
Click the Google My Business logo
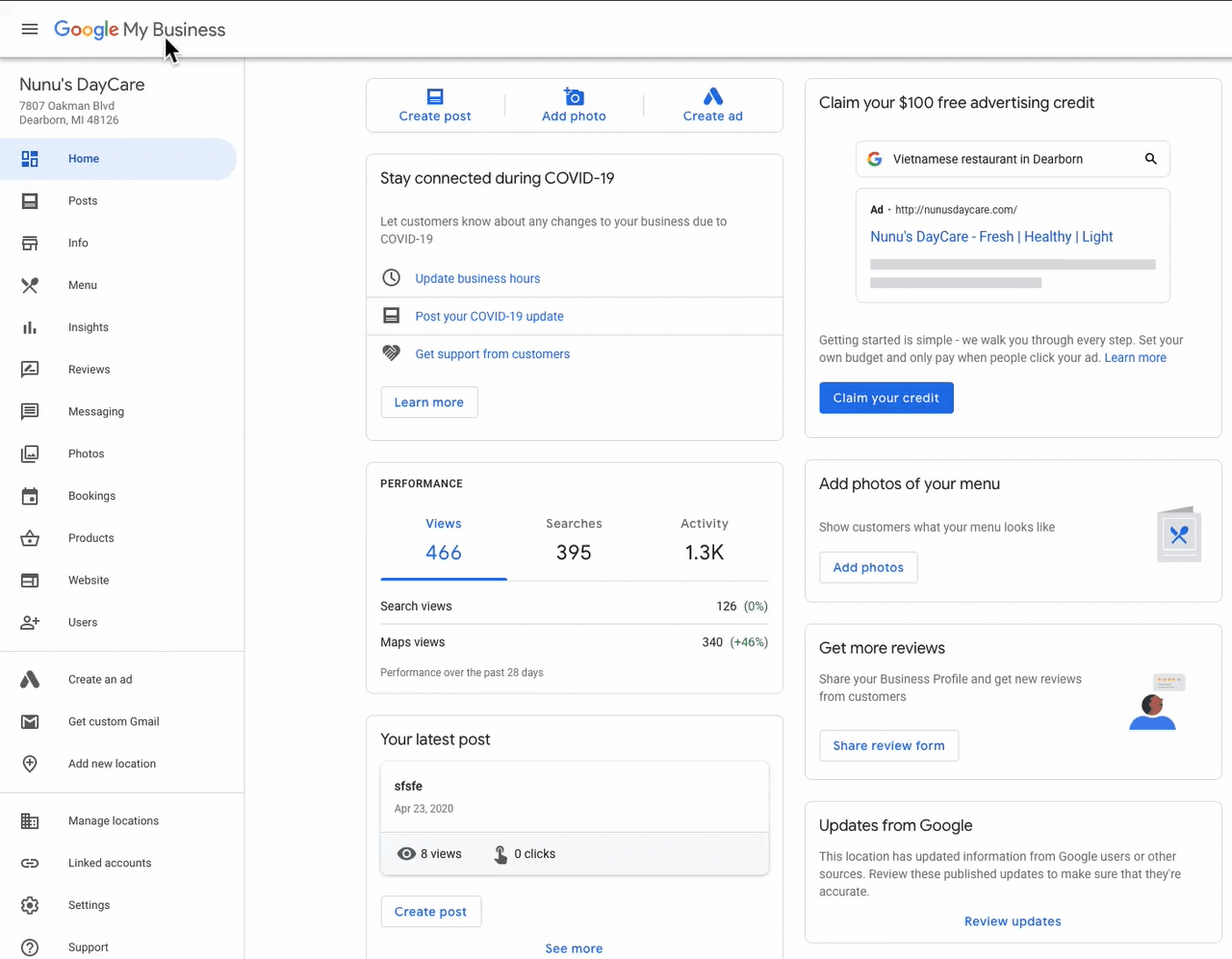pos(140,29)
